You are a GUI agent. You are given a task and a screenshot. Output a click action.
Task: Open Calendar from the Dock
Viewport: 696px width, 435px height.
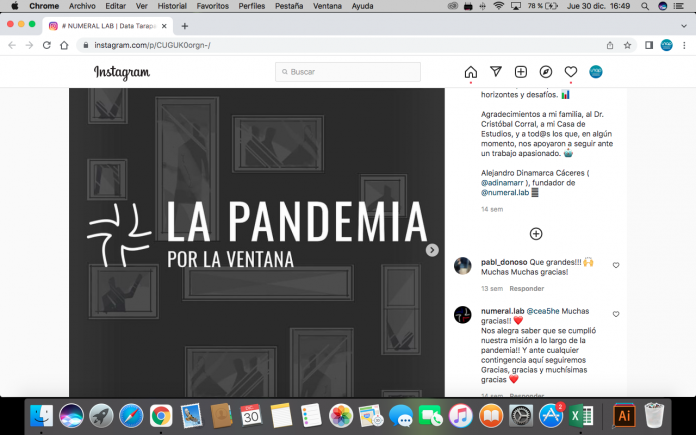coord(251,416)
